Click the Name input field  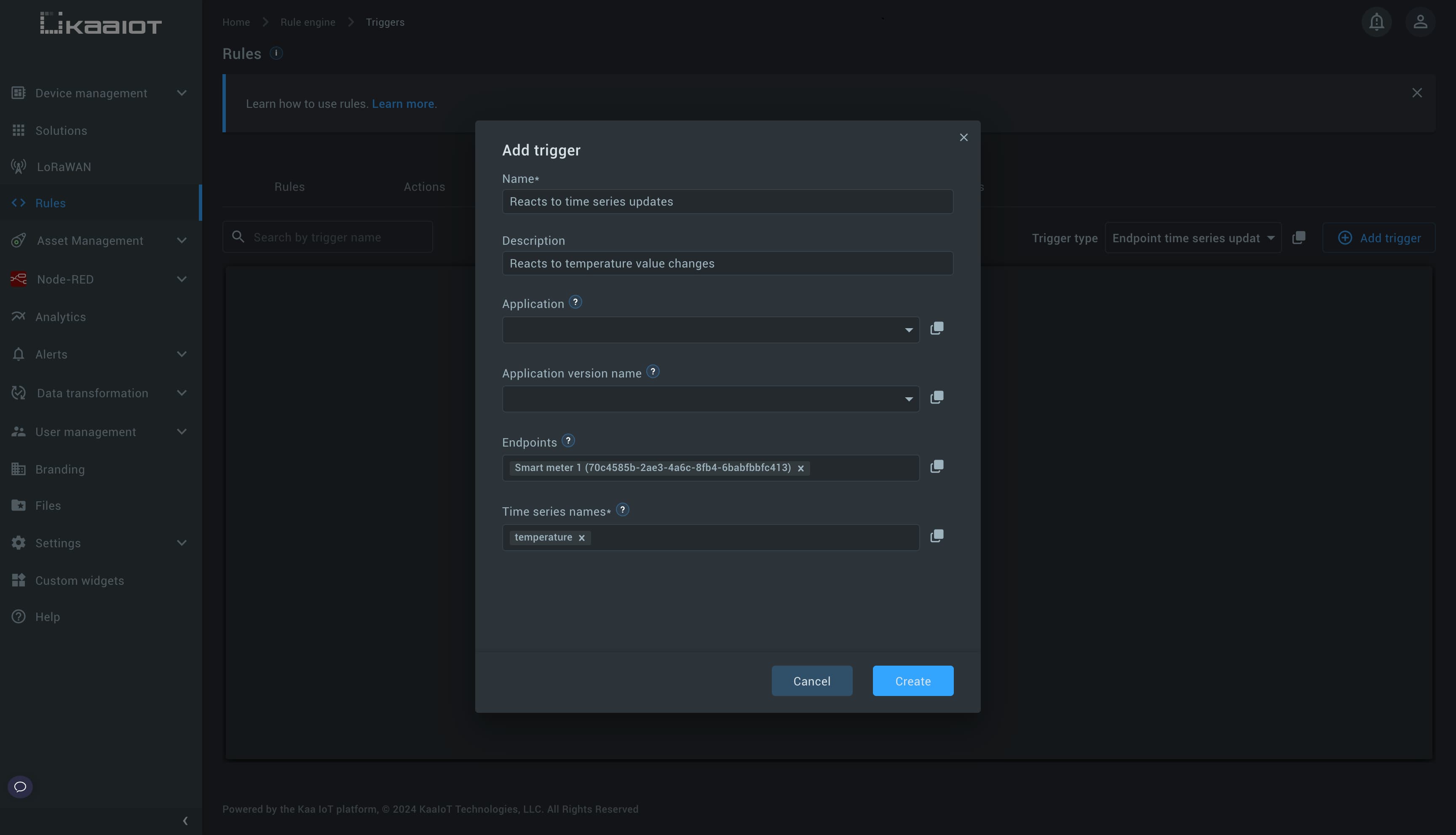tap(727, 201)
